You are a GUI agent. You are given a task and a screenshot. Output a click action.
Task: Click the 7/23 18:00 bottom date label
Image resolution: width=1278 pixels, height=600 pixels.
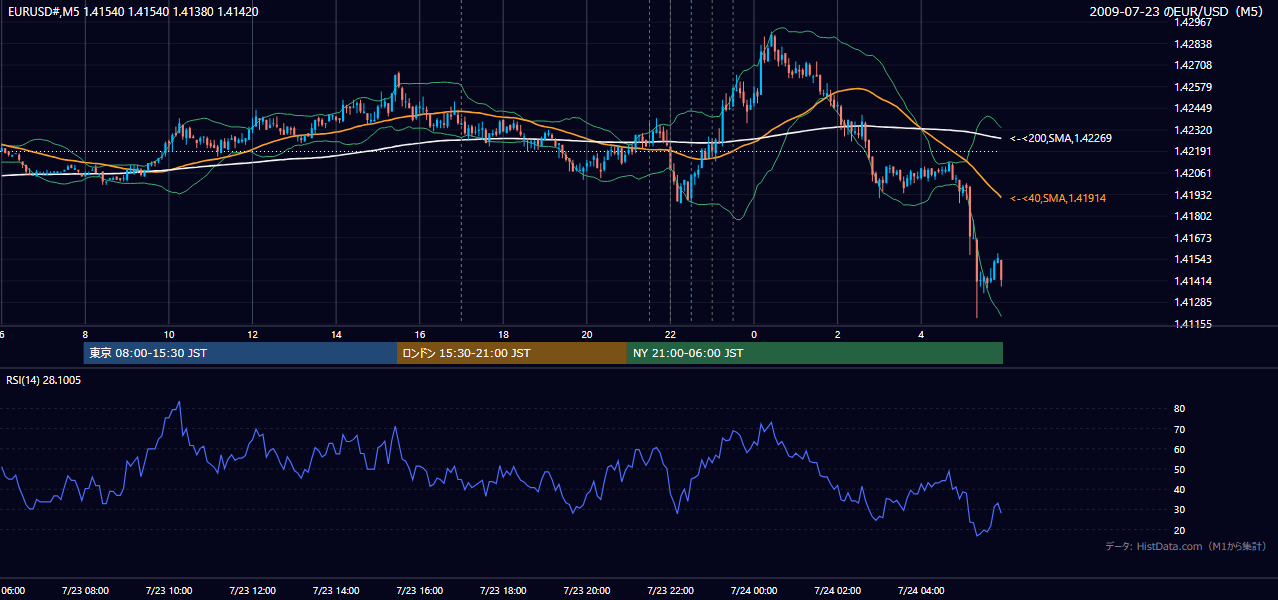[503, 591]
